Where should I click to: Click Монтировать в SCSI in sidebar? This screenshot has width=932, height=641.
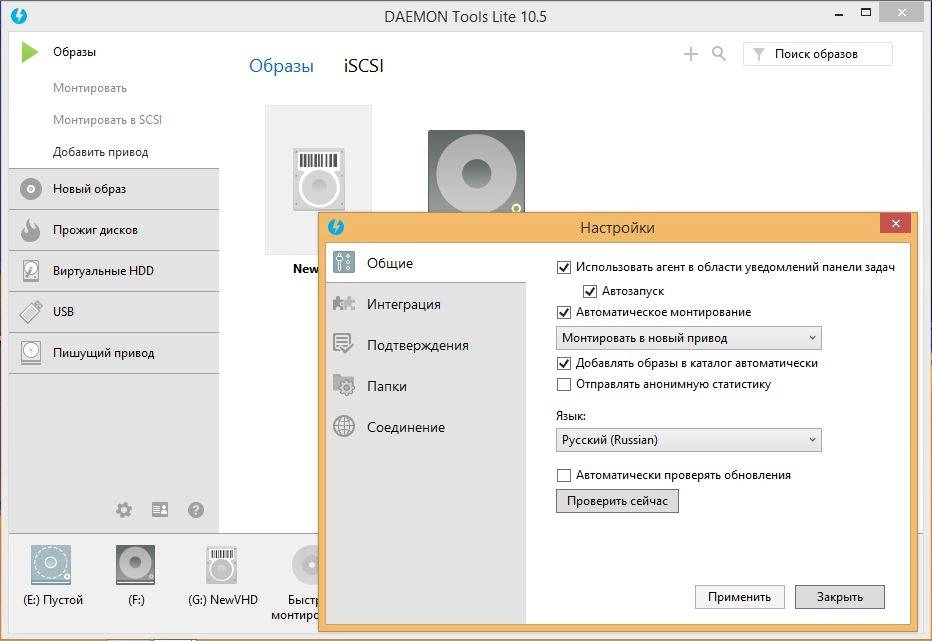[107, 120]
